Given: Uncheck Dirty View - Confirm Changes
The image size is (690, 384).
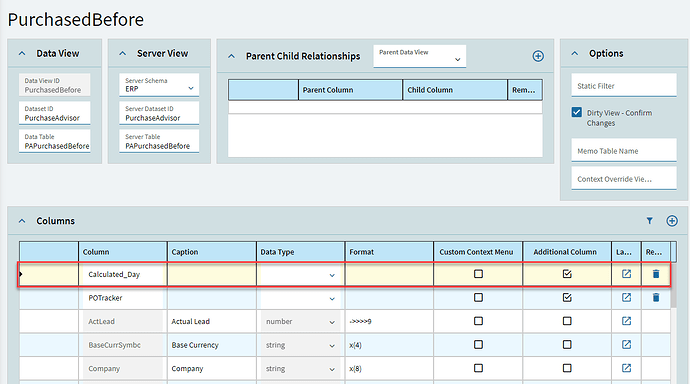Looking at the screenshot, I should tap(576, 112).
